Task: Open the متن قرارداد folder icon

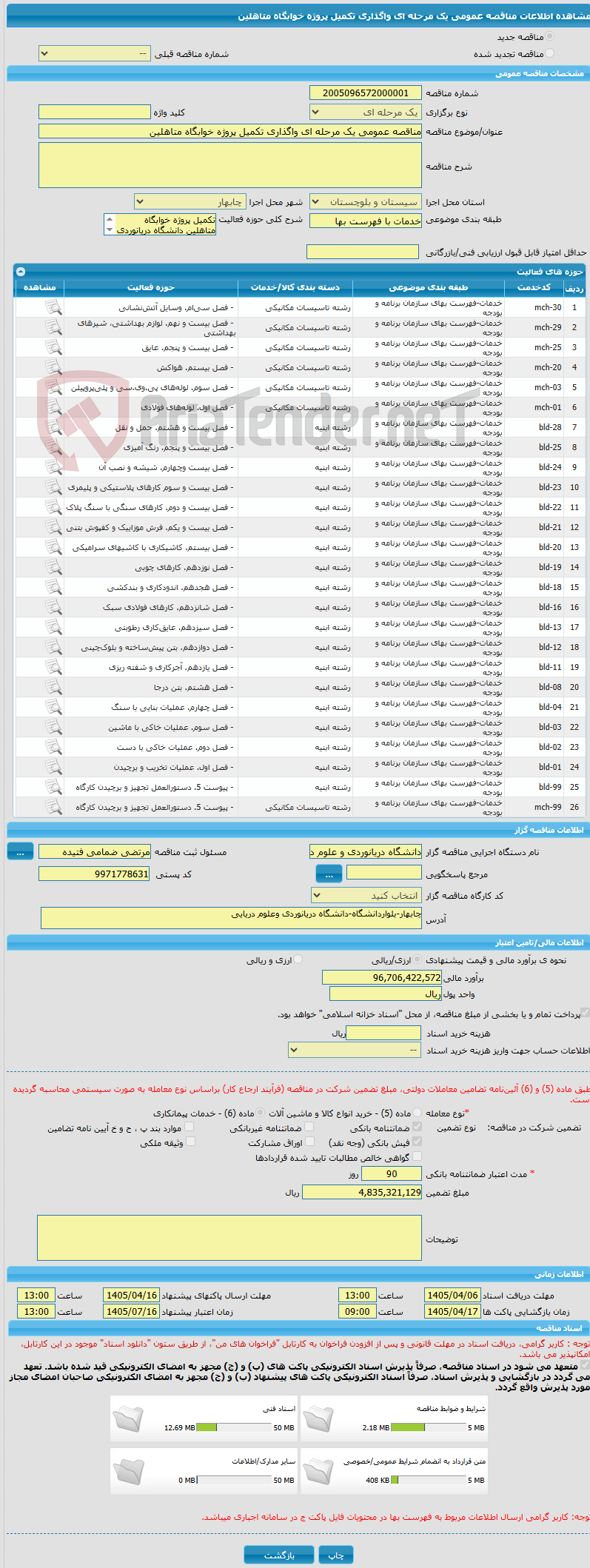Action: (318, 1472)
